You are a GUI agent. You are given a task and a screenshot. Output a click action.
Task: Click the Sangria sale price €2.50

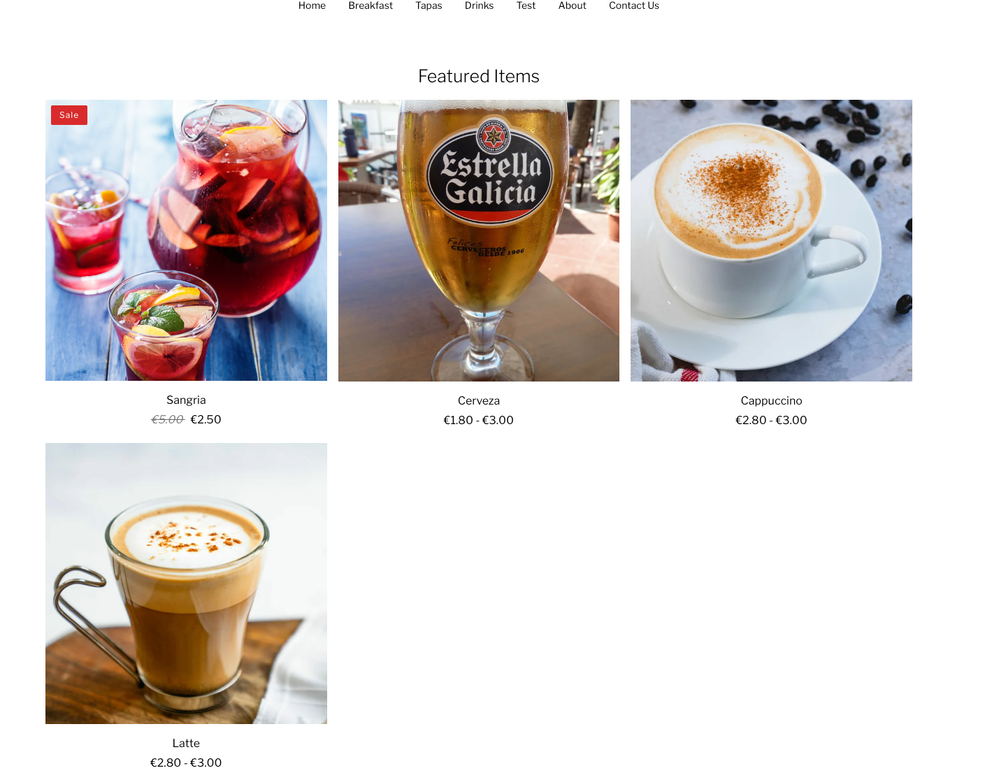click(x=206, y=420)
